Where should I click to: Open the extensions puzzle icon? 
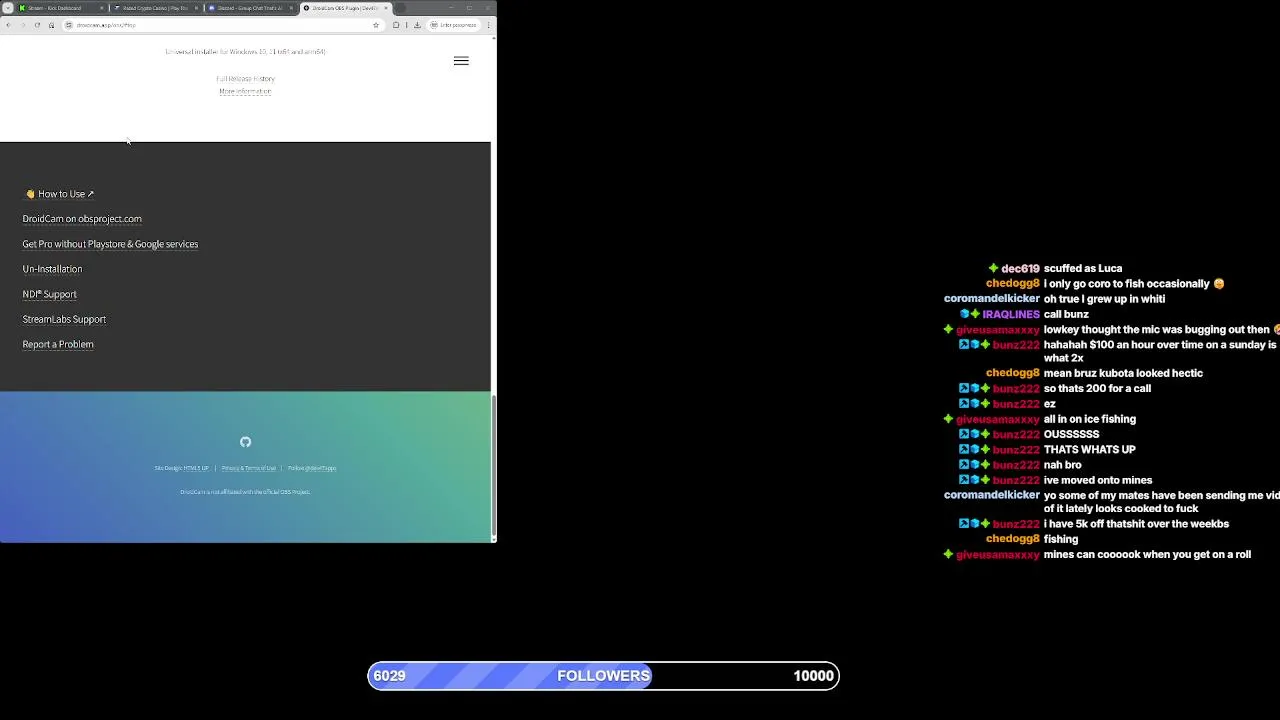396,25
